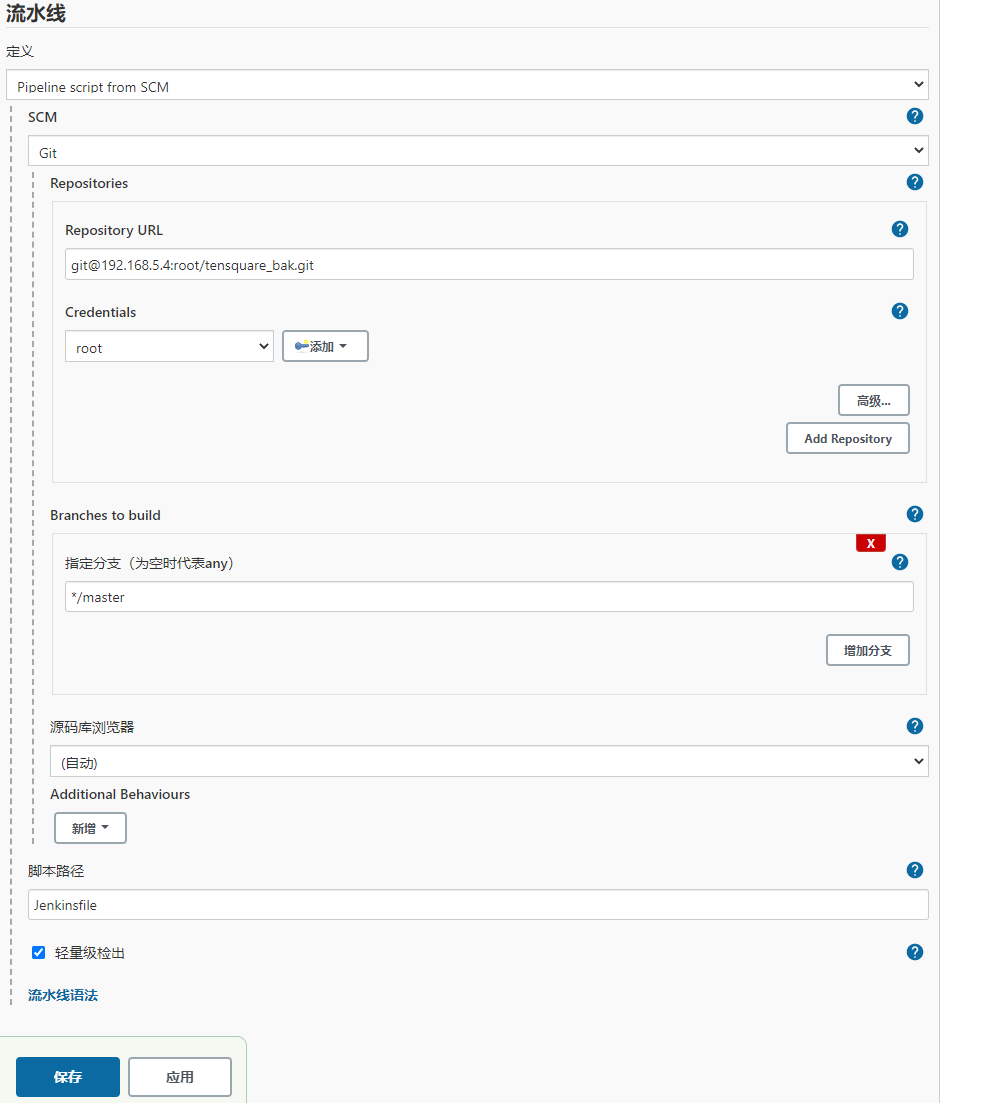
Task: Click the Repository URL input field
Action: tap(490, 264)
